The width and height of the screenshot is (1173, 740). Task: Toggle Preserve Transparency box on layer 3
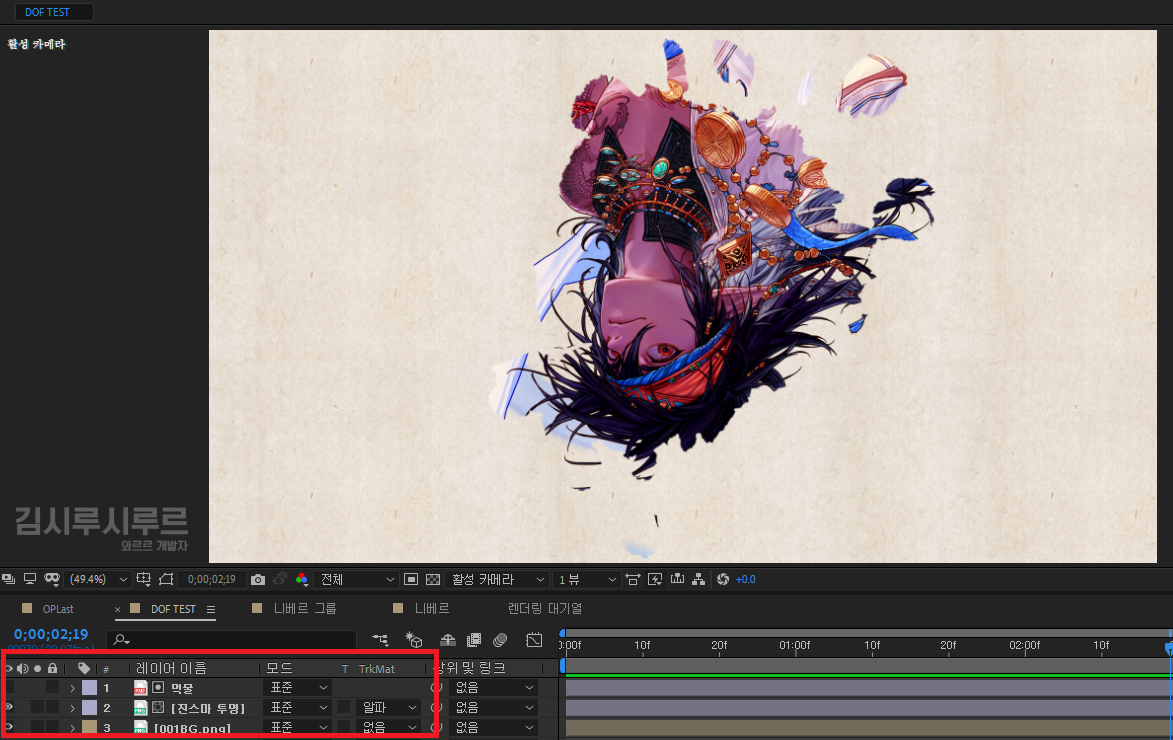coord(344,727)
